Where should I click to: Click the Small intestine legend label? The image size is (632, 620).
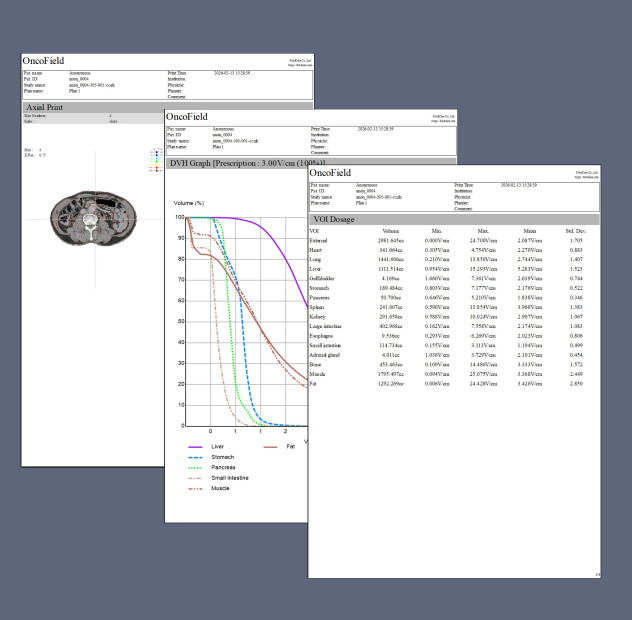(230, 478)
